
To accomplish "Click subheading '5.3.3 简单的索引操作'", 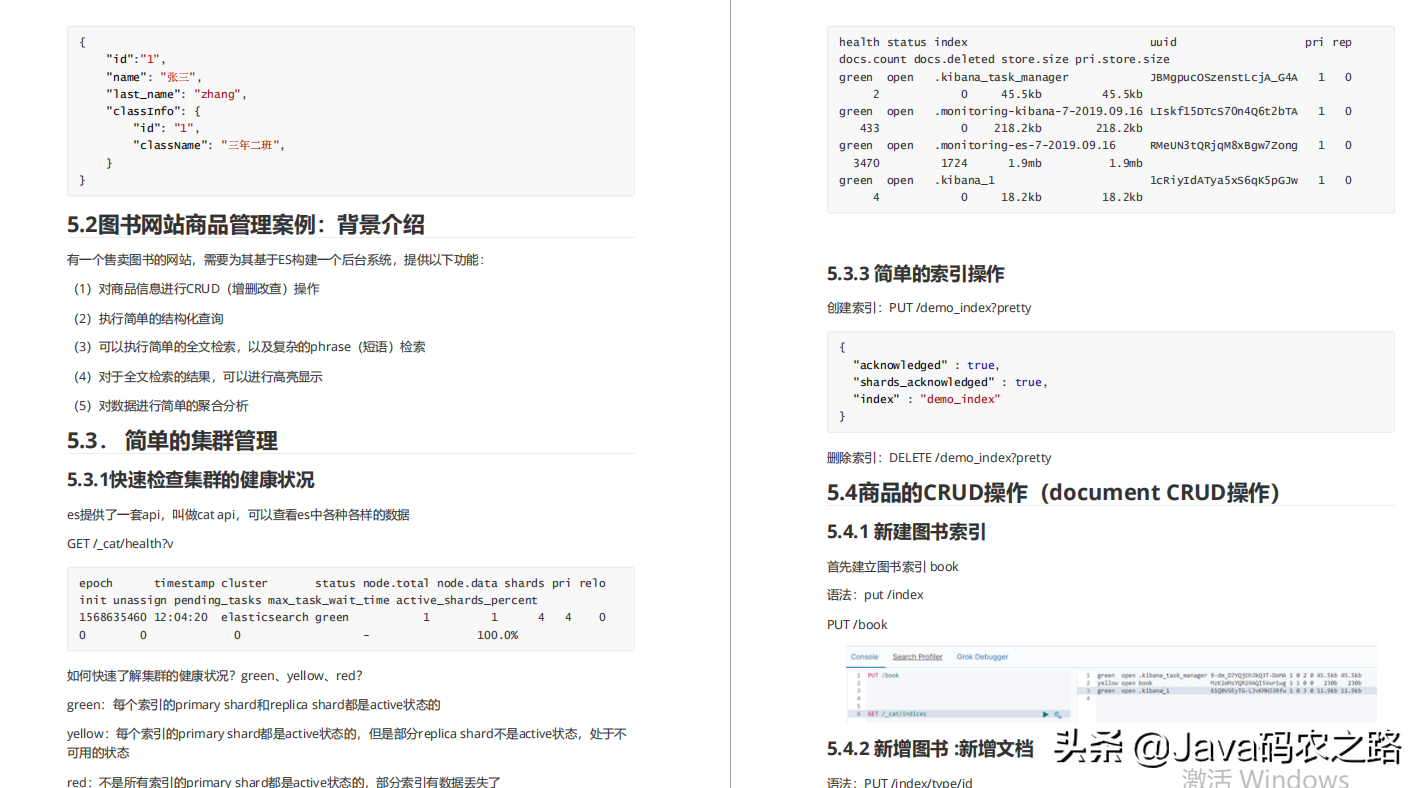I will tap(916, 274).
